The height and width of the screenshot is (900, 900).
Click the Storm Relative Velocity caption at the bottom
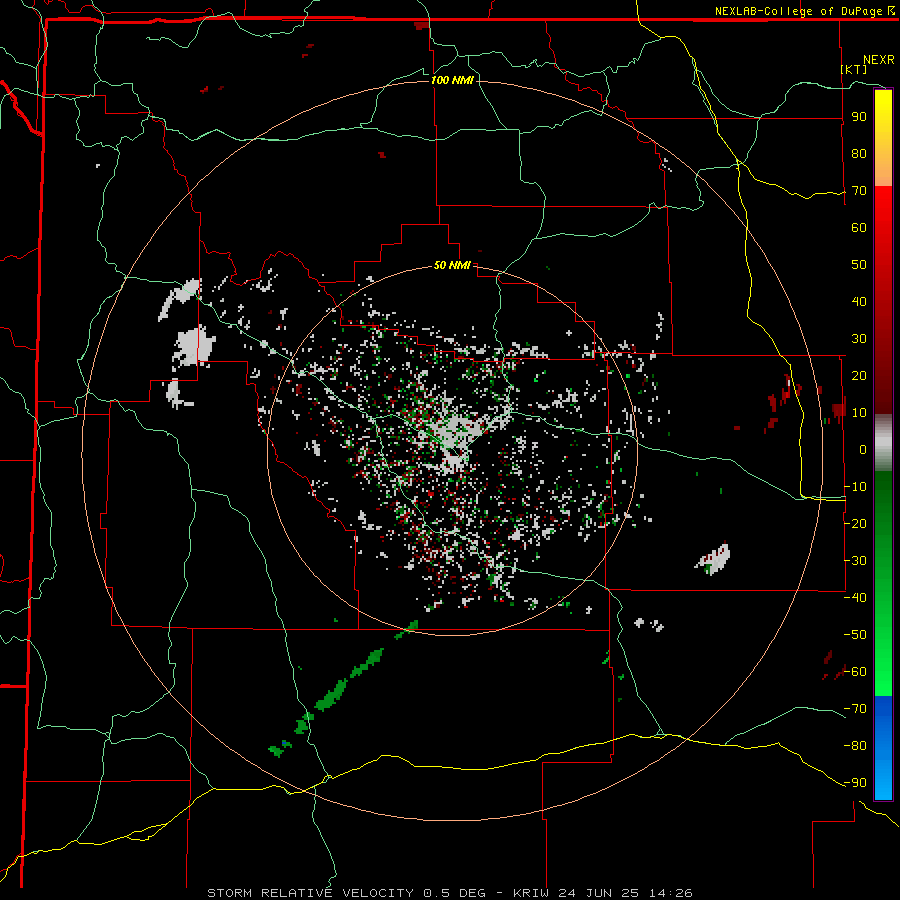pyautogui.click(x=450, y=893)
